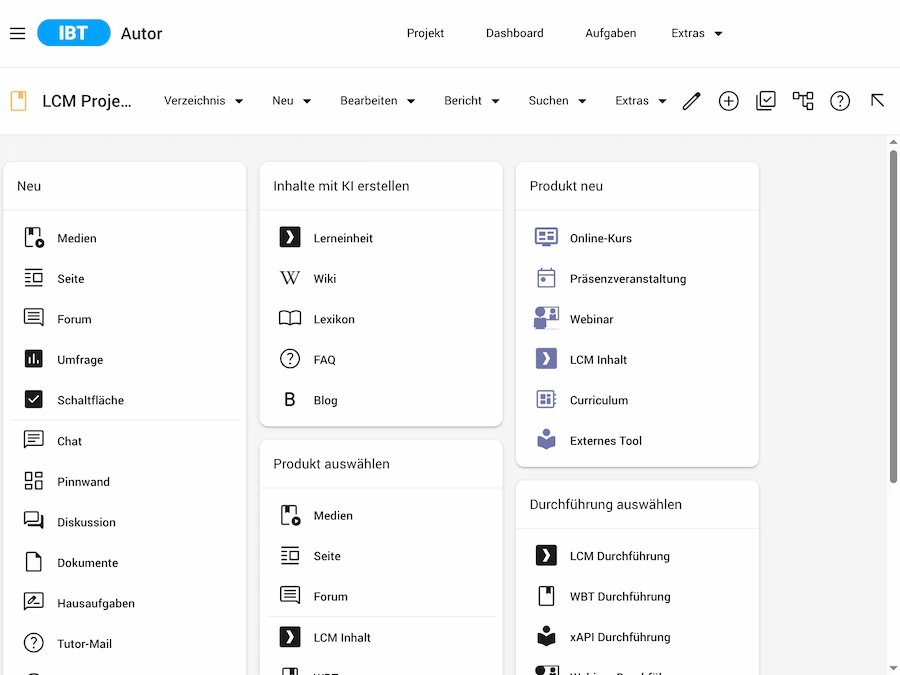Open the Neu dropdown in toolbar

point(291,101)
